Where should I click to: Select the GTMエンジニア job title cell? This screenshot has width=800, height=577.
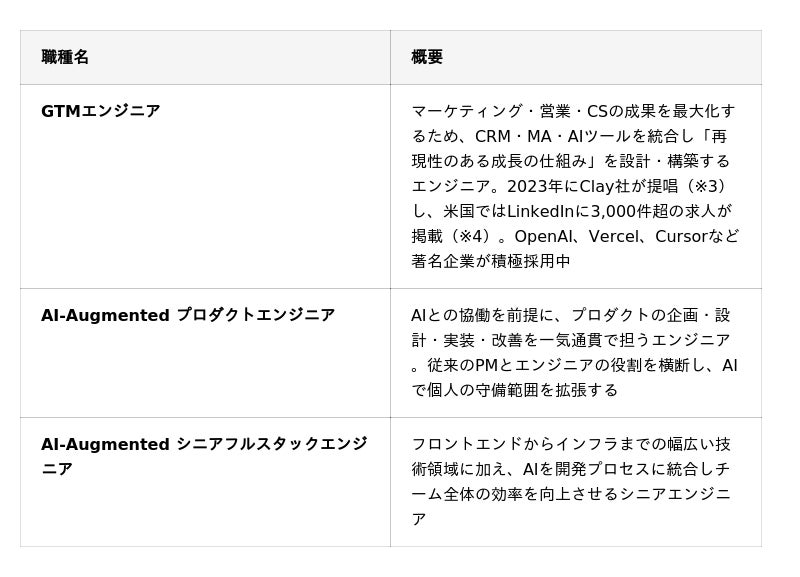(100, 111)
